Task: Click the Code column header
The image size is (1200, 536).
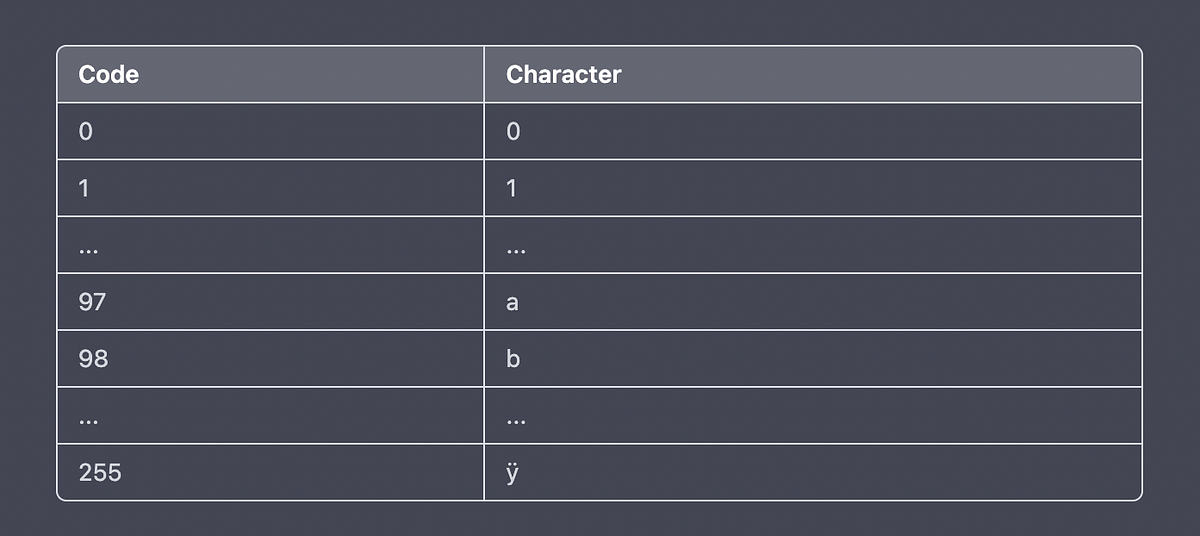Action: coord(108,74)
